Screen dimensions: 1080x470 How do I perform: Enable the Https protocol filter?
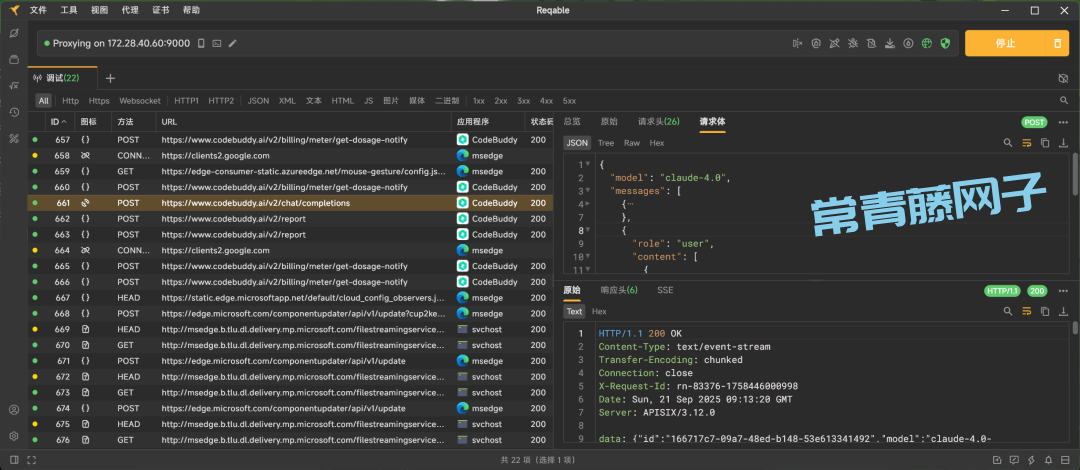tap(99, 101)
